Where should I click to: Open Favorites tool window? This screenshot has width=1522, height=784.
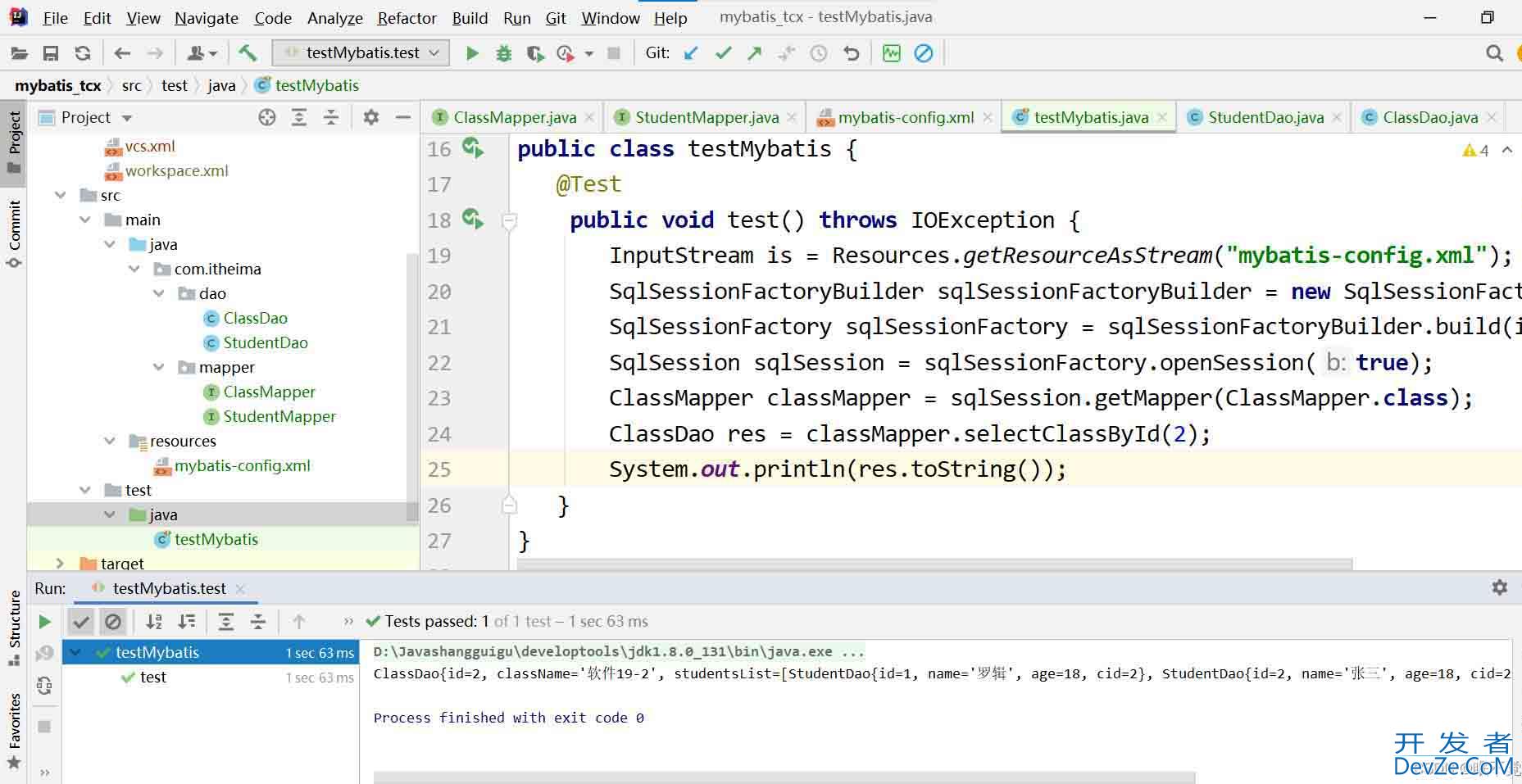[14, 732]
